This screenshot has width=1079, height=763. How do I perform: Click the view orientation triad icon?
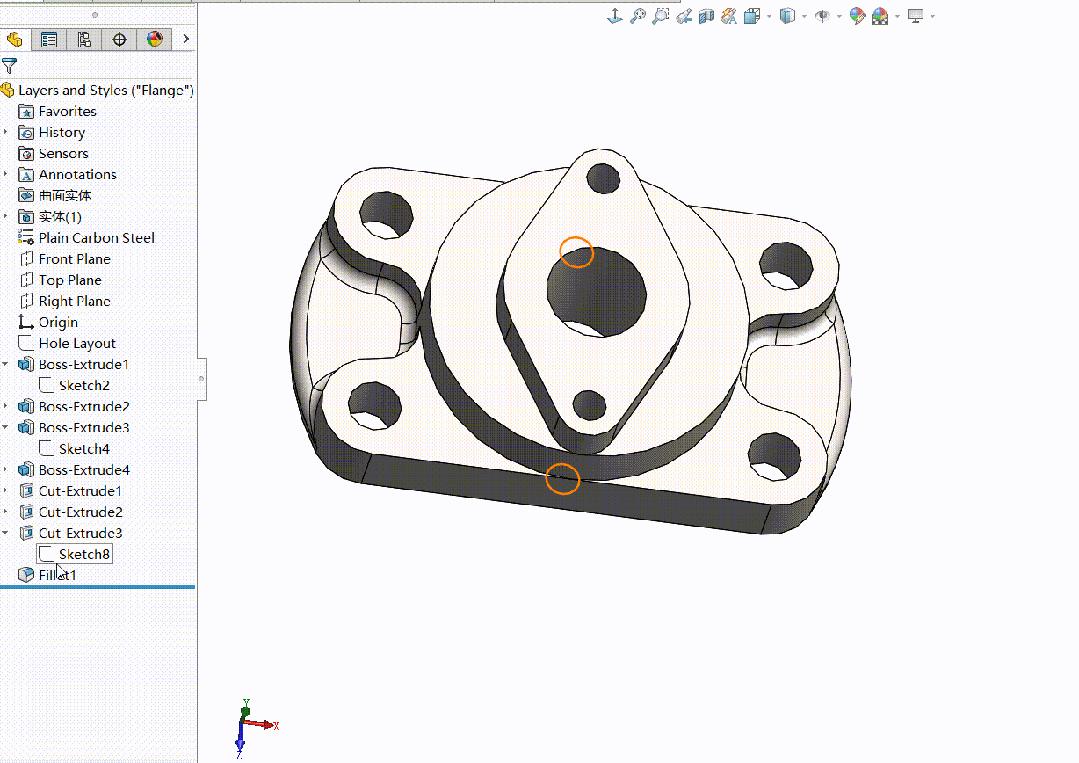pos(615,16)
